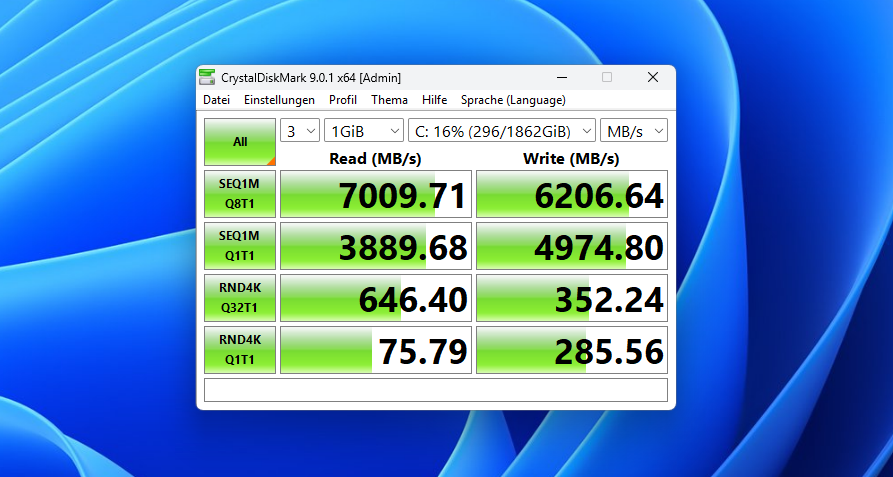The image size is (893, 477).
Task: Start all benchmarks with the All button
Action: (240, 142)
